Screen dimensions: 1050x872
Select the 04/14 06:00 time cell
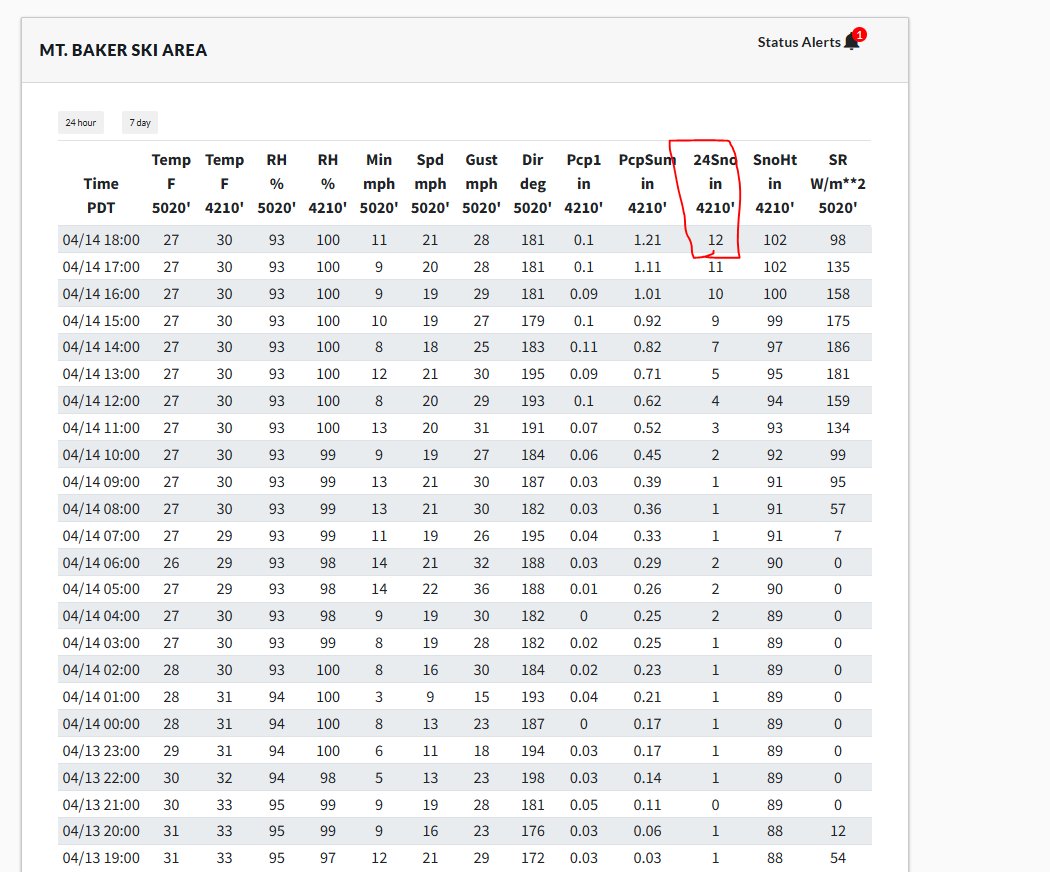(101, 563)
